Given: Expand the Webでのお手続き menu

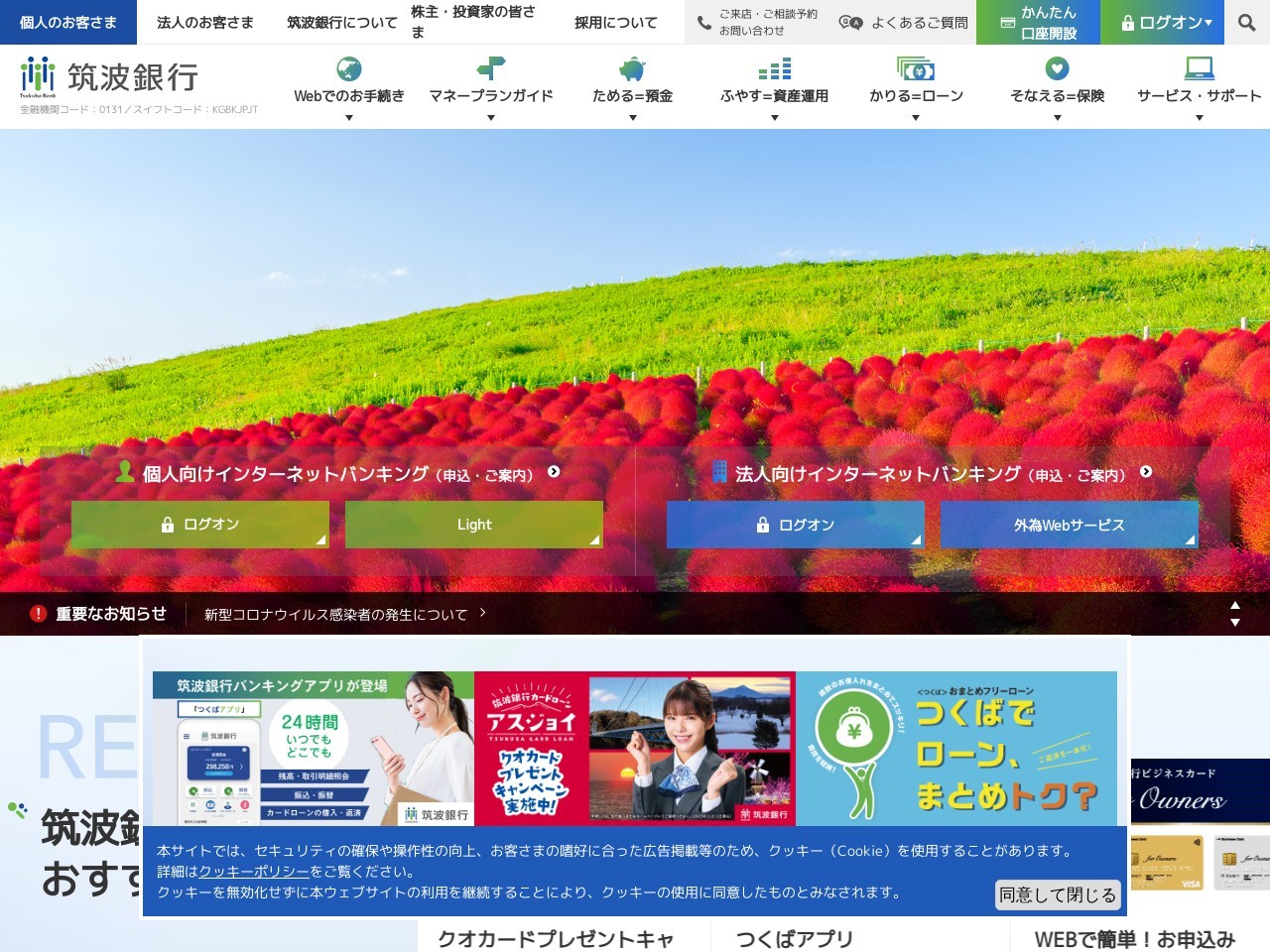Looking at the screenshot, I should 349,118.
